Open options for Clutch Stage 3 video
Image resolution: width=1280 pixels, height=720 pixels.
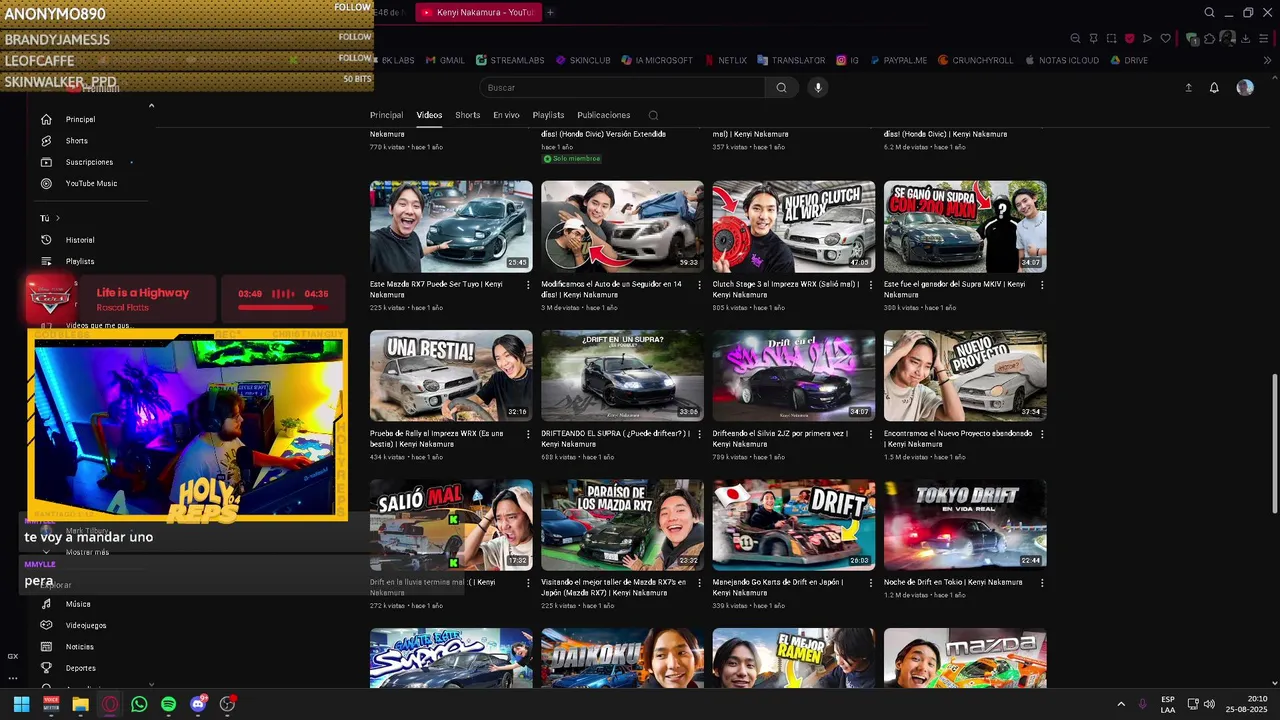[871, 285]
